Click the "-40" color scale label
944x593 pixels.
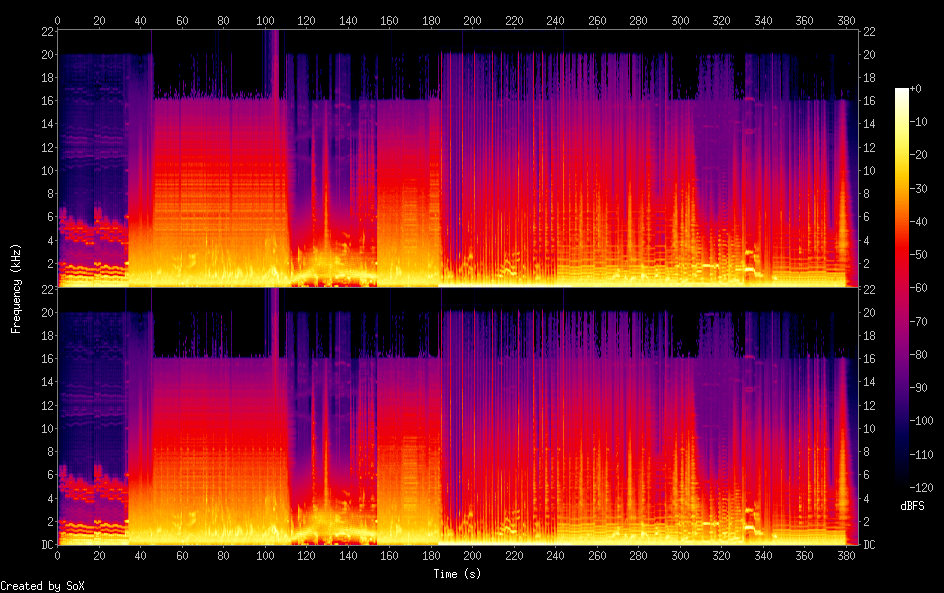(918, 222)
